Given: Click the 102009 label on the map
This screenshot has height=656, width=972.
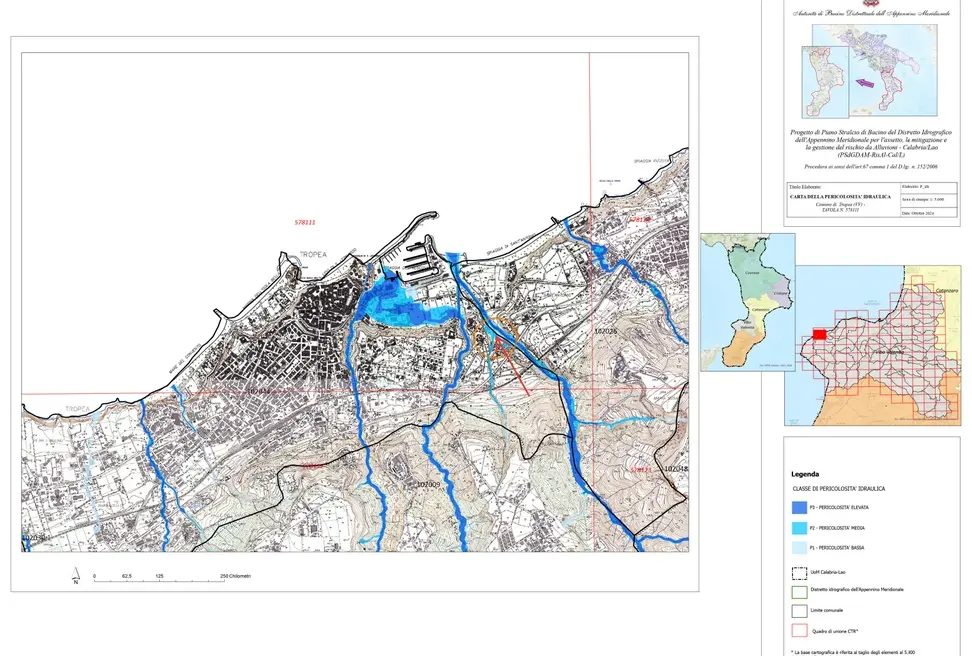Looking at the screenshot, I should coord(428,484).
